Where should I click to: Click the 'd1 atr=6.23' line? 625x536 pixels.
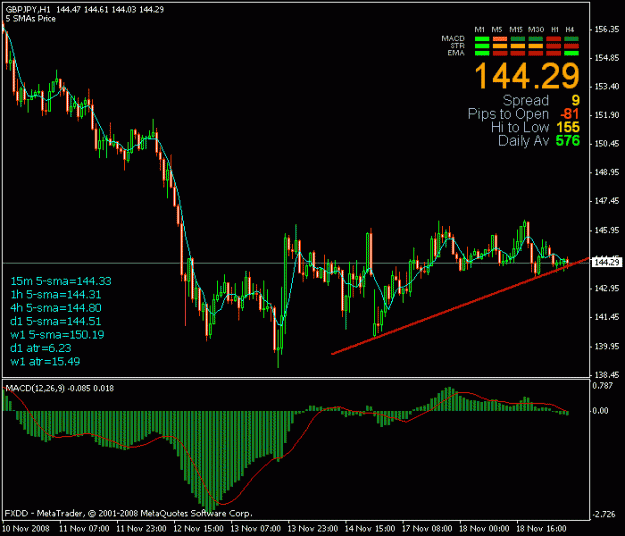coord(41,348)
